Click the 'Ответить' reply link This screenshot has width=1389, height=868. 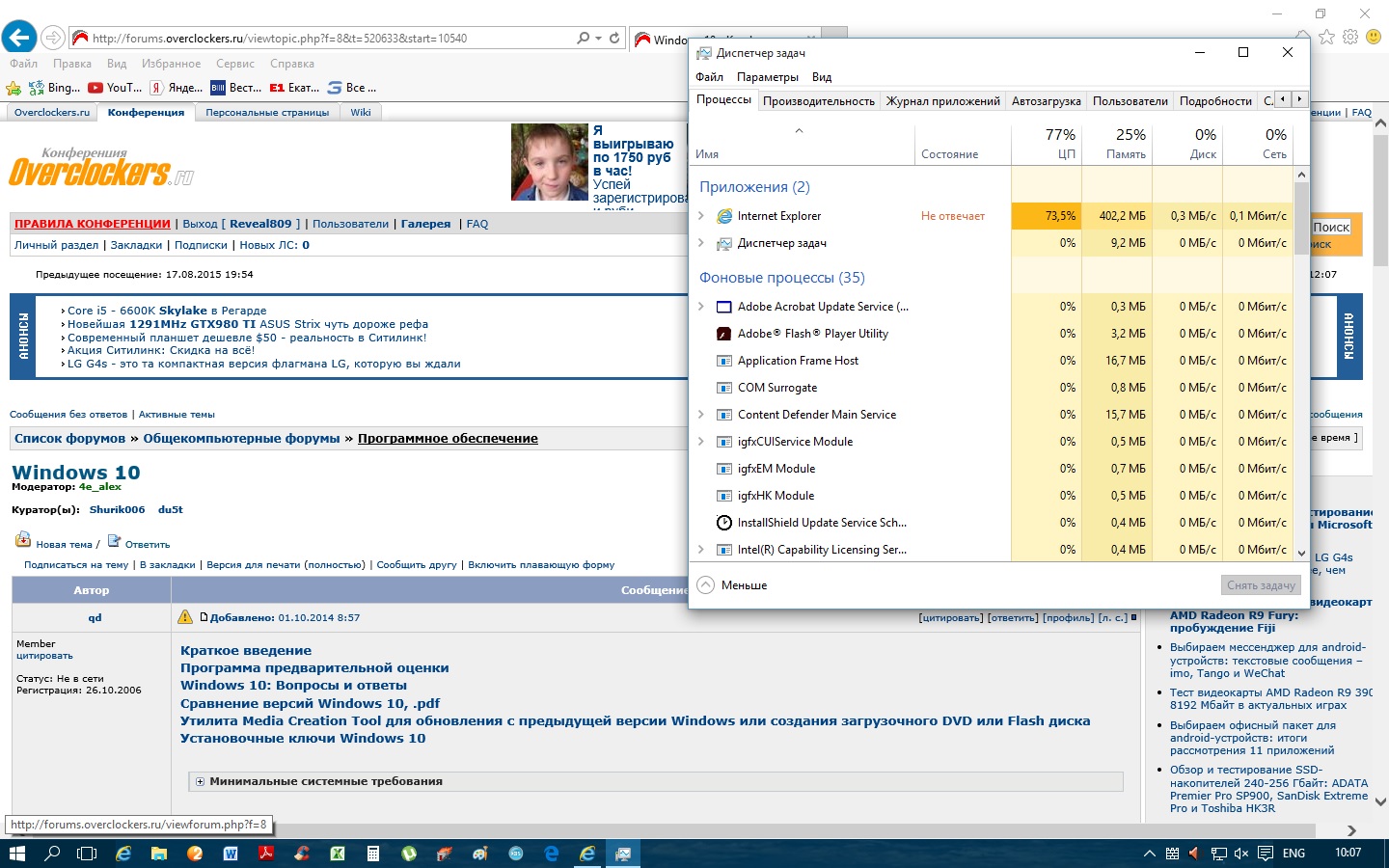point(148,545)
